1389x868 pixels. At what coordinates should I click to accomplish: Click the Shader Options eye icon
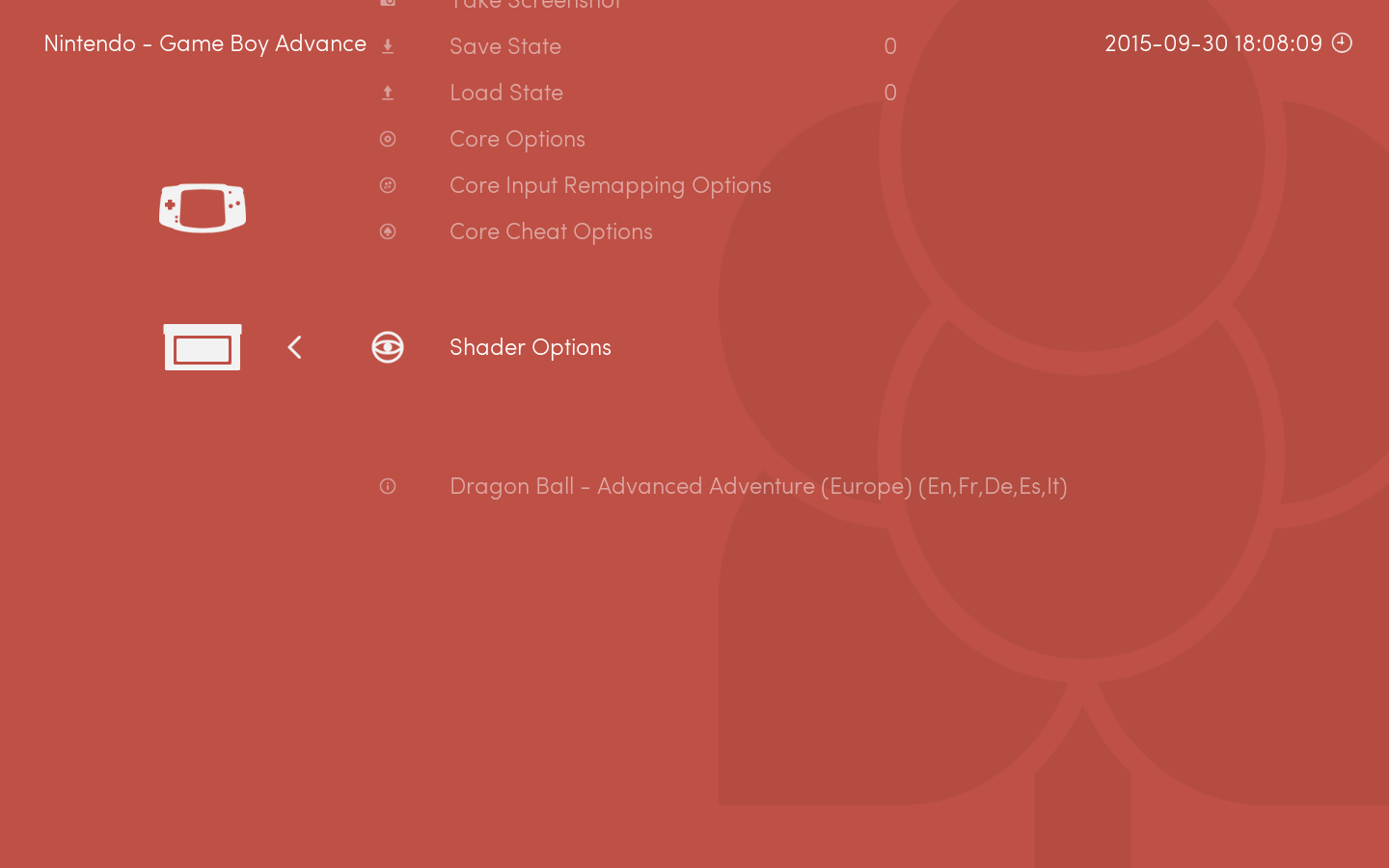click(388, 347)
